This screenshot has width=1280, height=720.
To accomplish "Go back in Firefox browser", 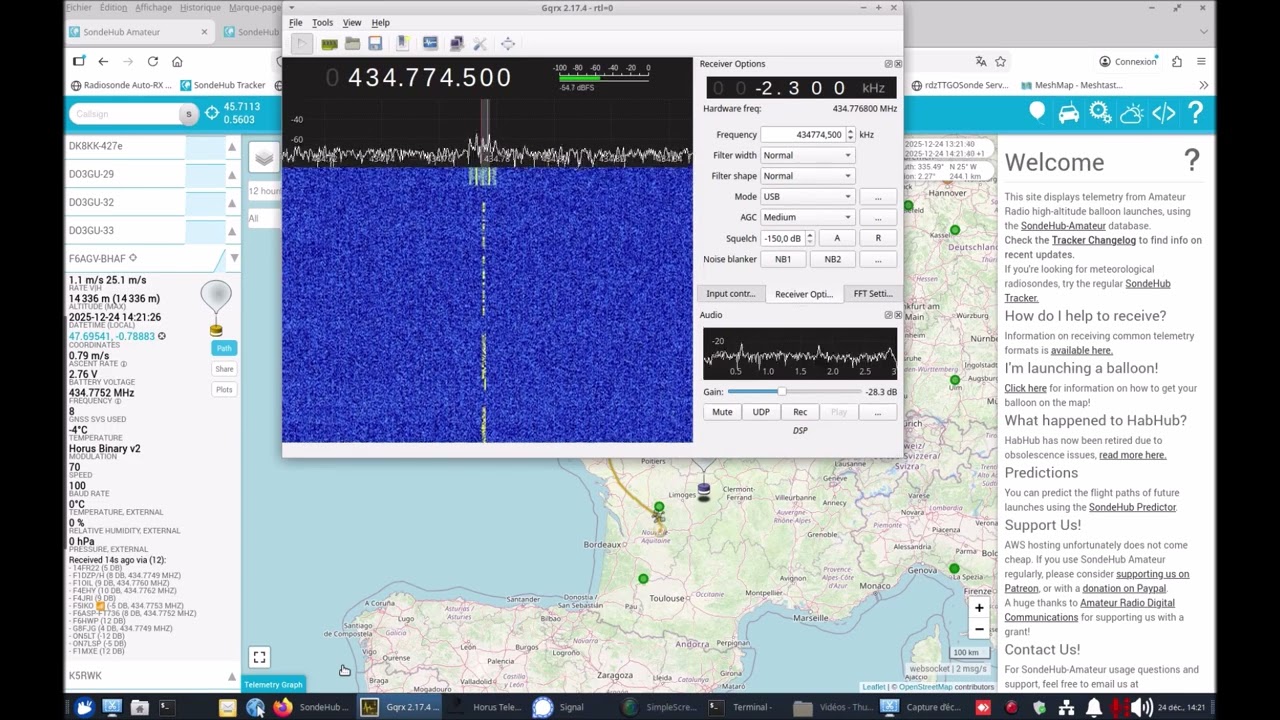I will click(103, 61).
